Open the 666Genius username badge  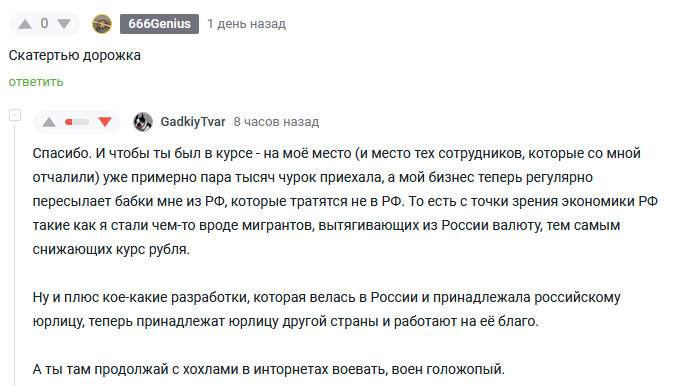tap(159, 24)
